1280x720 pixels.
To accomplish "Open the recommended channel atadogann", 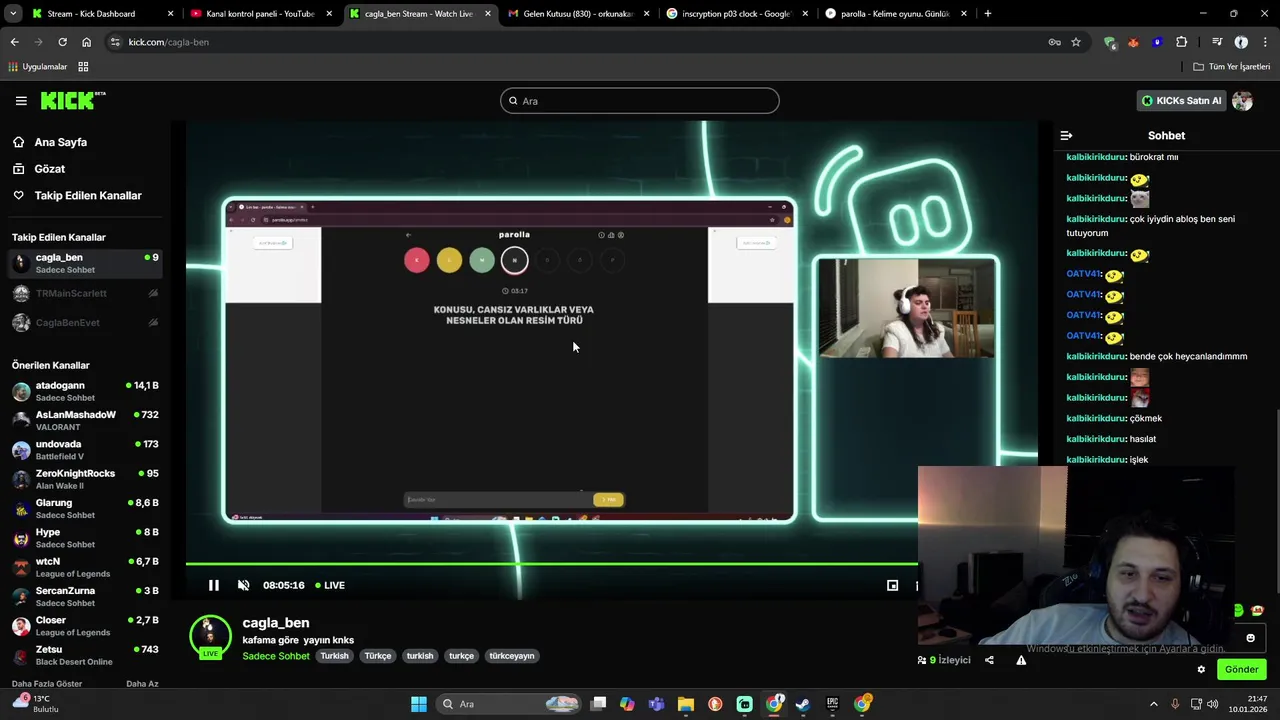I will [84, 391].
